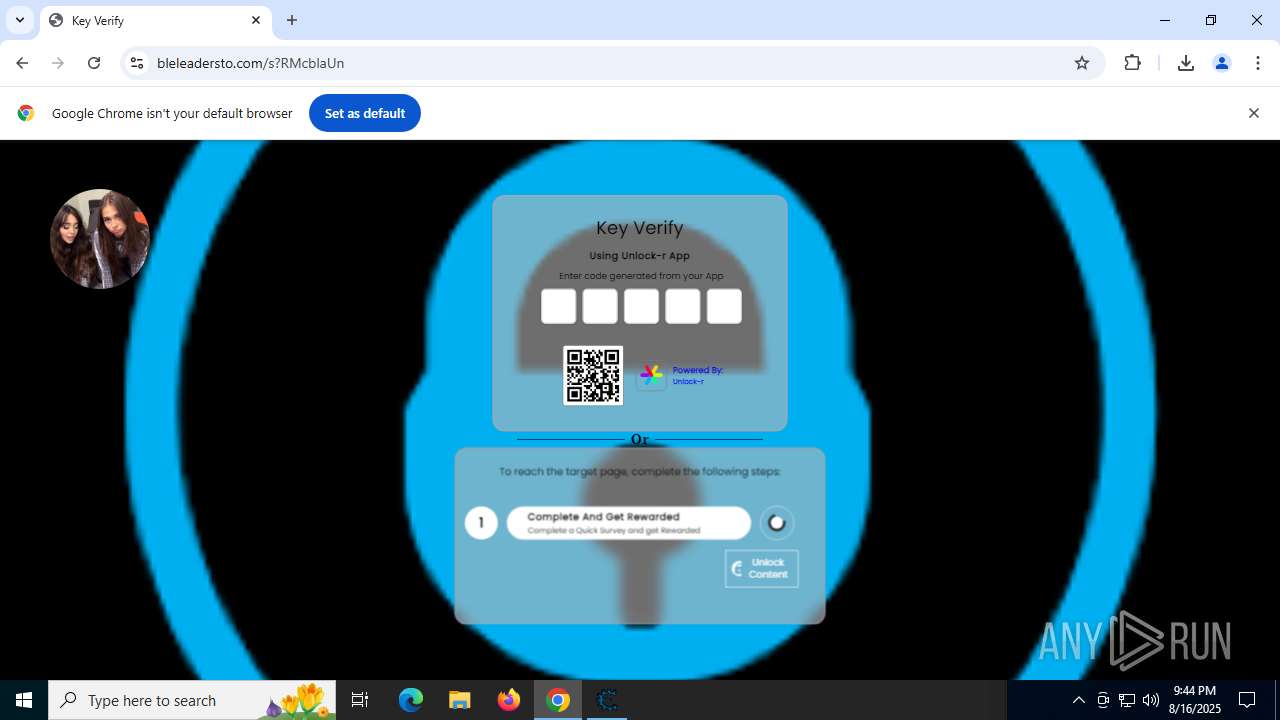Select the Key Verify tab
The image size is (1280, 720).
pos(156,20)
